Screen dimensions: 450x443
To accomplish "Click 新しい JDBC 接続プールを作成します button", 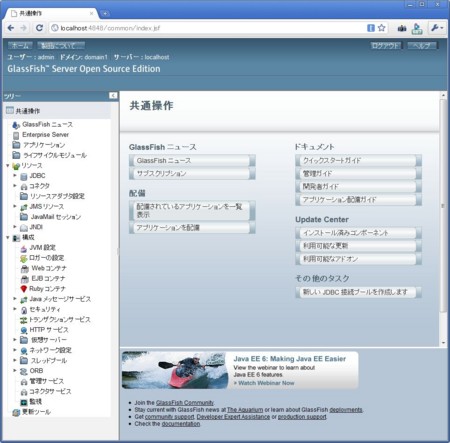I will pos(358,292).
